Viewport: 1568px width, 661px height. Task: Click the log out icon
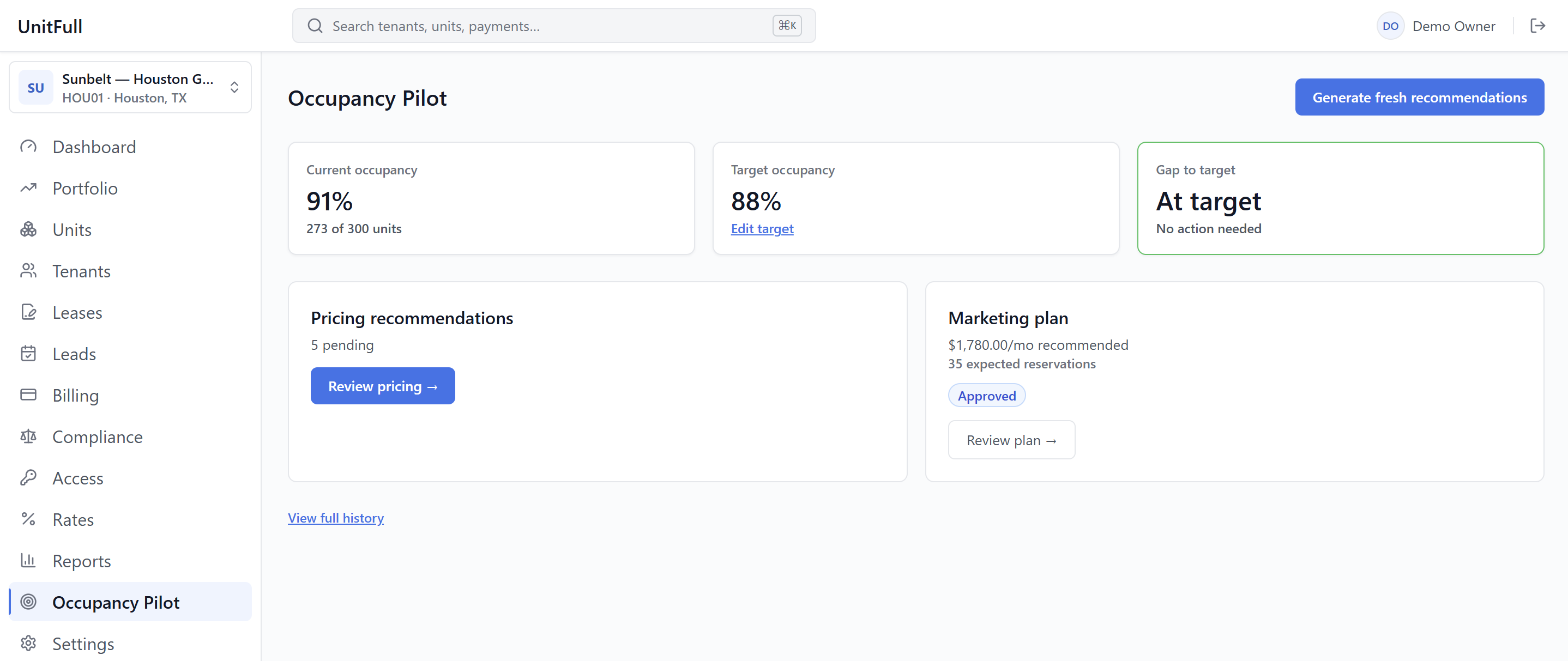(x=1537, y=26)
